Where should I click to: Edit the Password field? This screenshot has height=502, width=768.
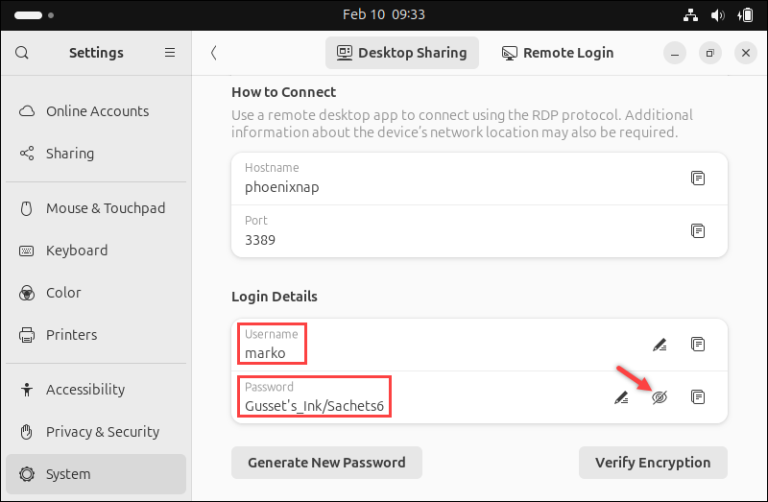(x=621, y=397)
